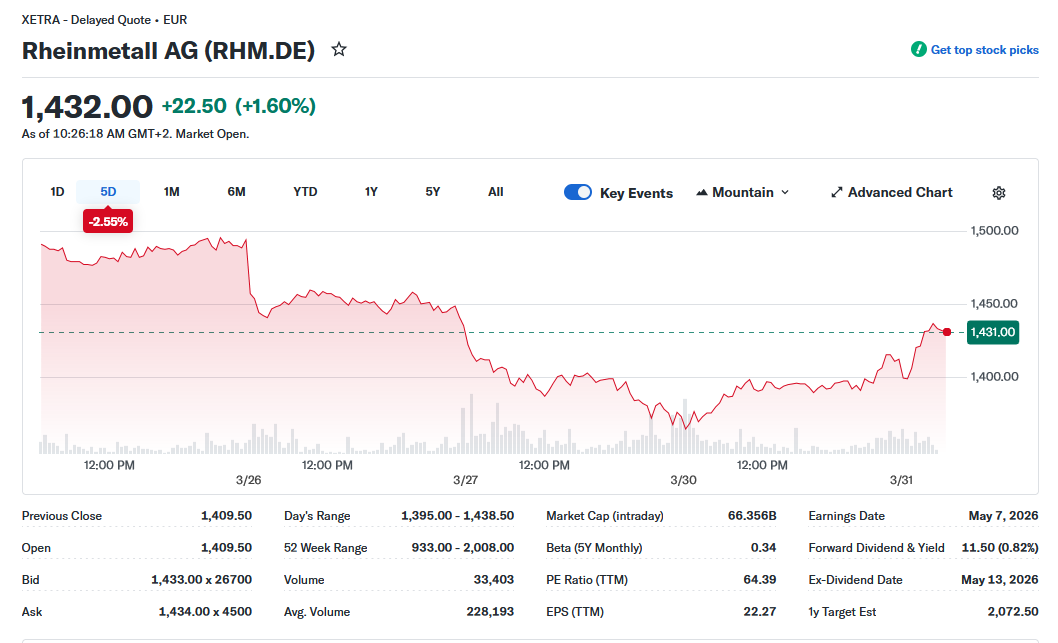Select the 1D time range
Screen dimensions: 1058x643
pos(57,192)
